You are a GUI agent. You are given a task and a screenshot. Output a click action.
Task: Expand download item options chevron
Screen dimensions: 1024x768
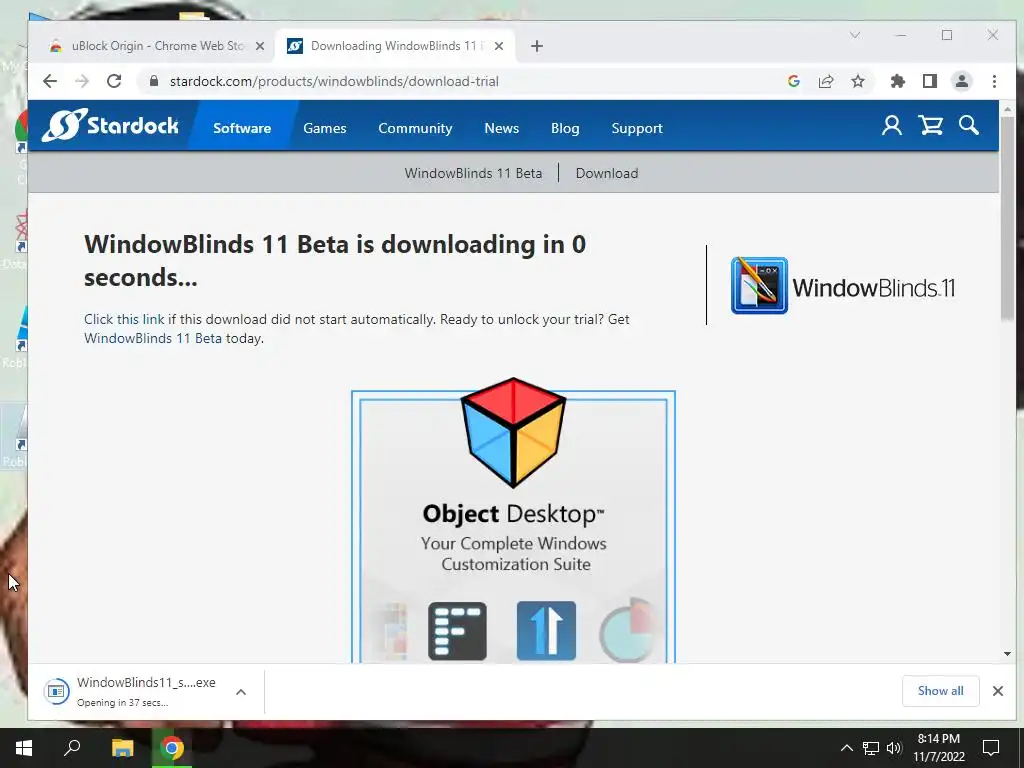click(241, 692)
